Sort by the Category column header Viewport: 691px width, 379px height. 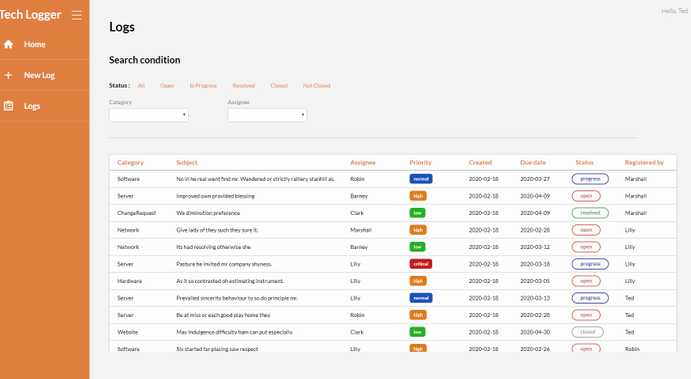click(x=130, y=163)
